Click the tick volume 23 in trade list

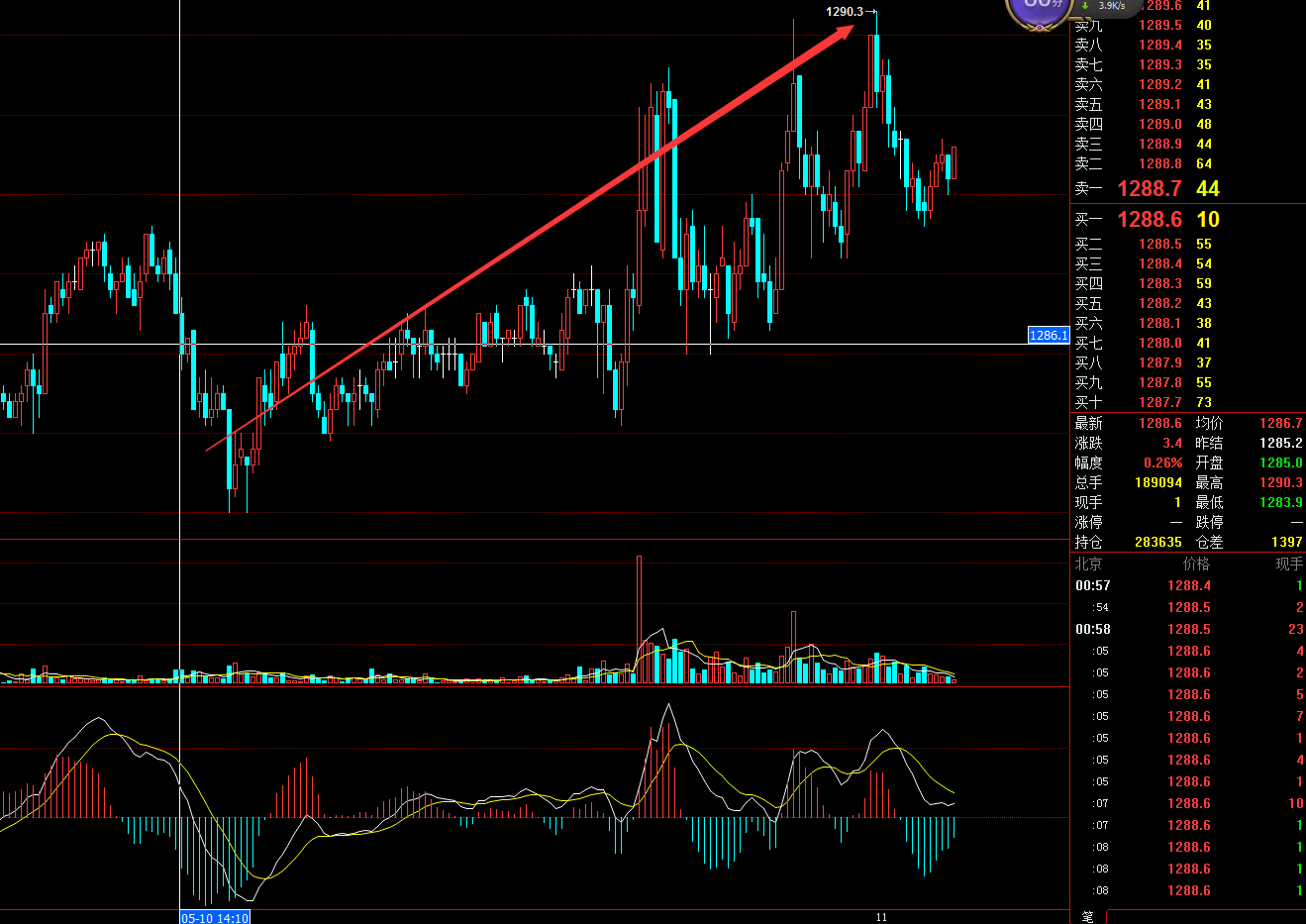1295,629
